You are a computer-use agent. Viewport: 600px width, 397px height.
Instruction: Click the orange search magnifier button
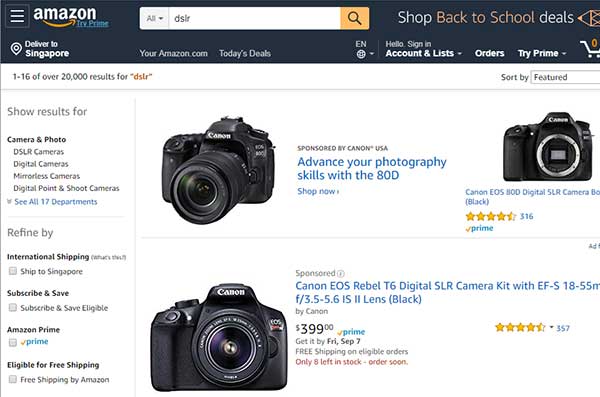(355, 18)
